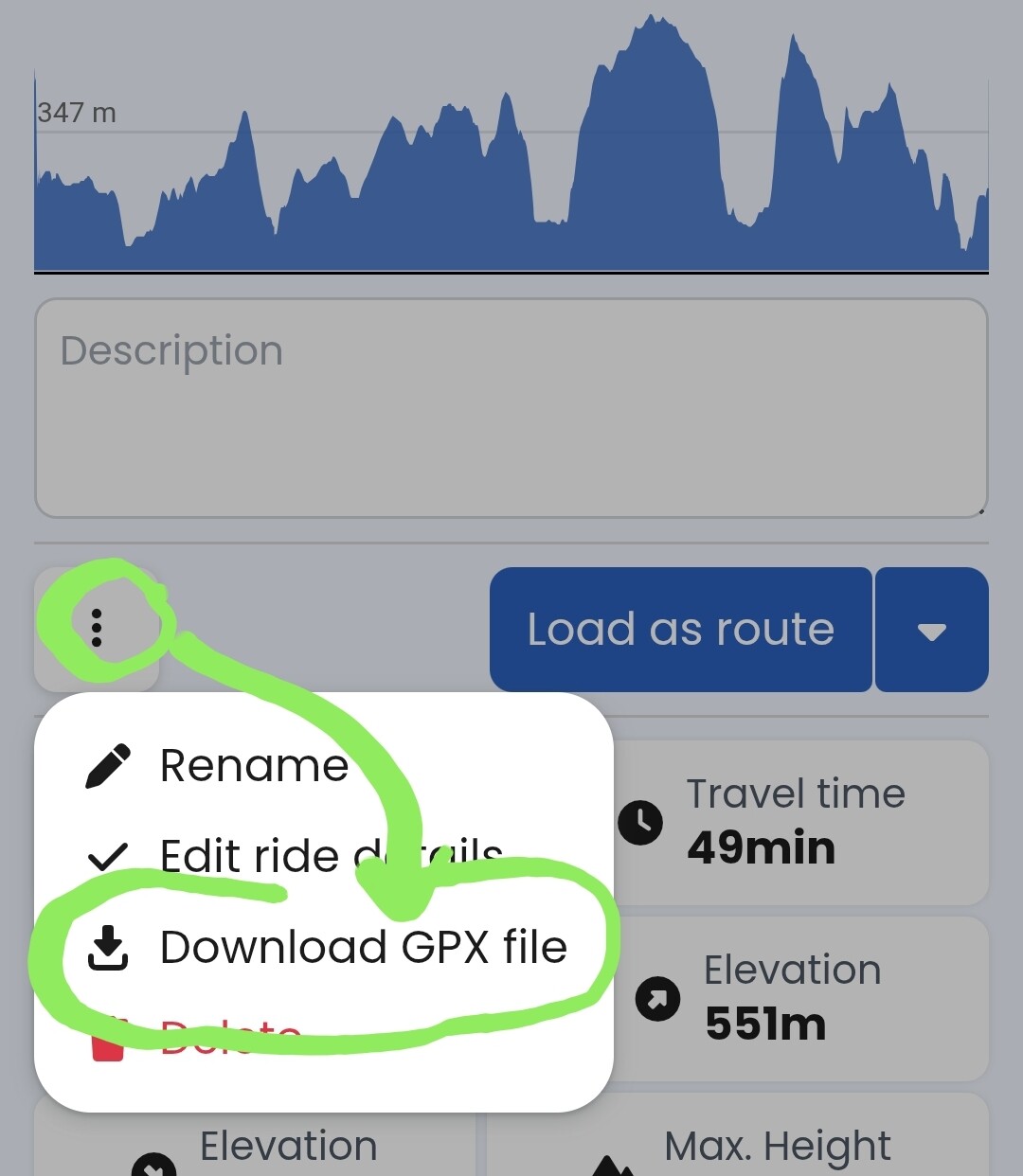Click the tallest peak of elevation chart

pyautogui.click(x=652, y=19)
